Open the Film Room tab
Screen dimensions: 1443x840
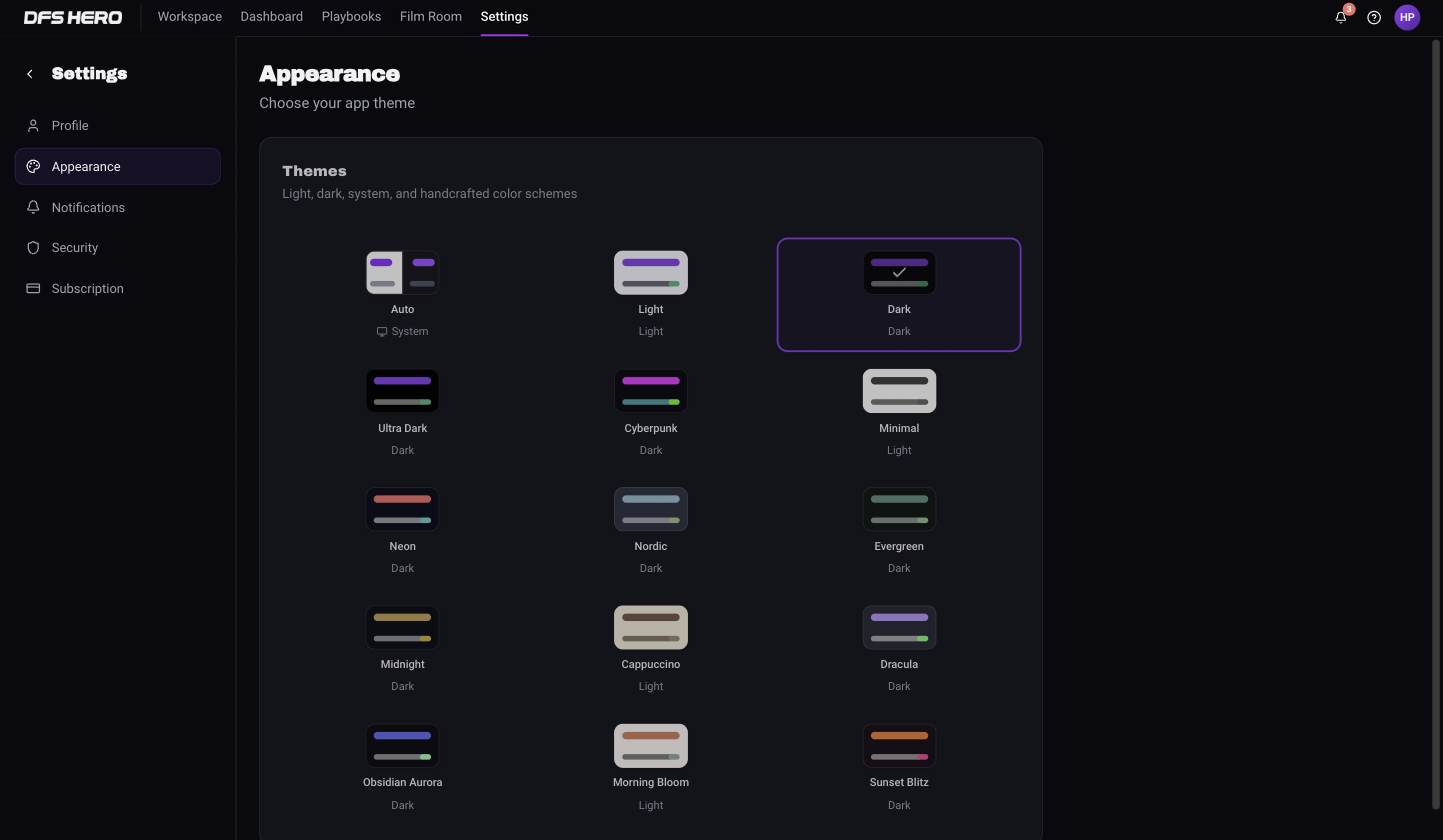tap(431, 17)
